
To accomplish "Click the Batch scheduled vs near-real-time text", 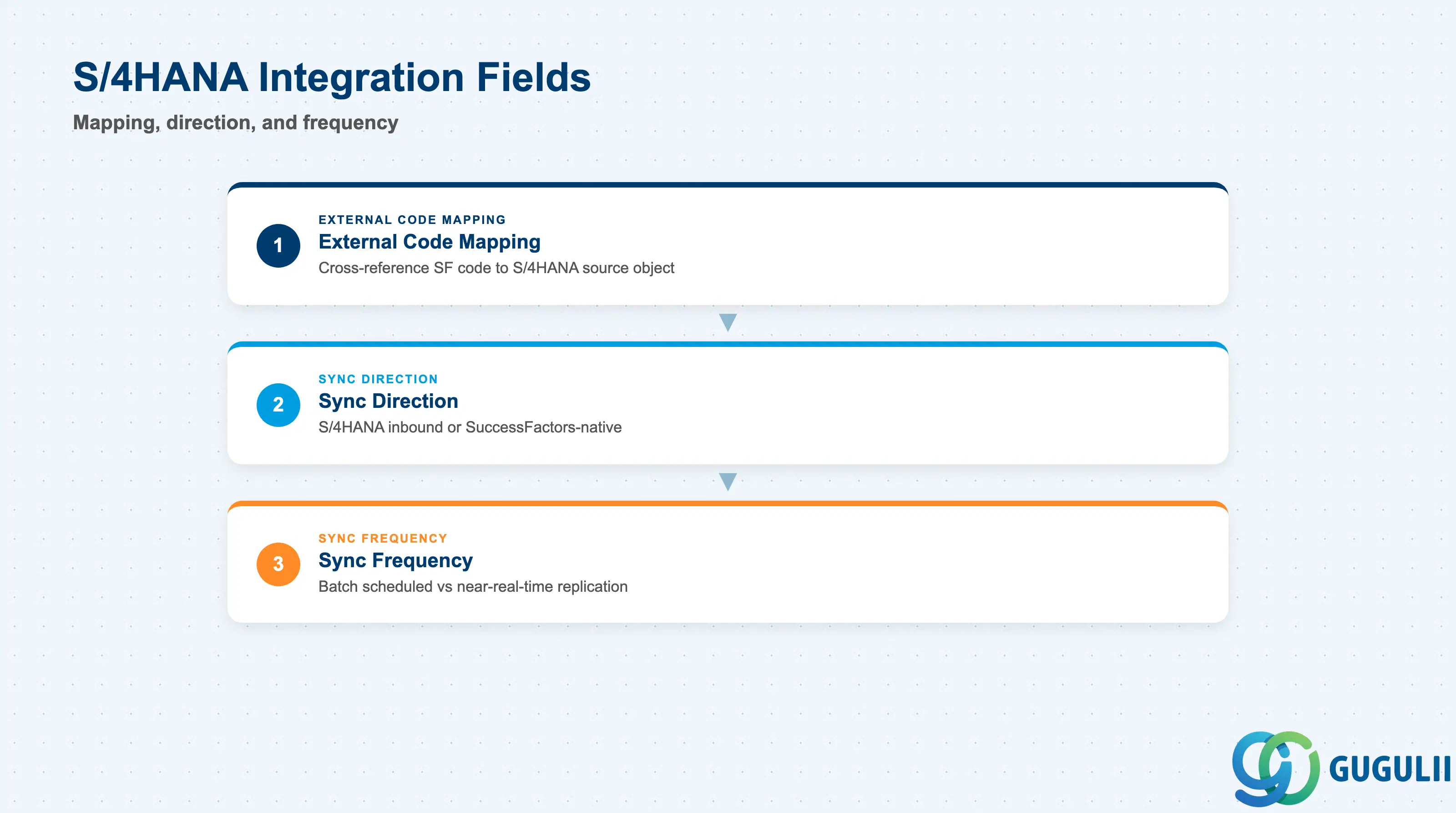I will pos(473,587).
